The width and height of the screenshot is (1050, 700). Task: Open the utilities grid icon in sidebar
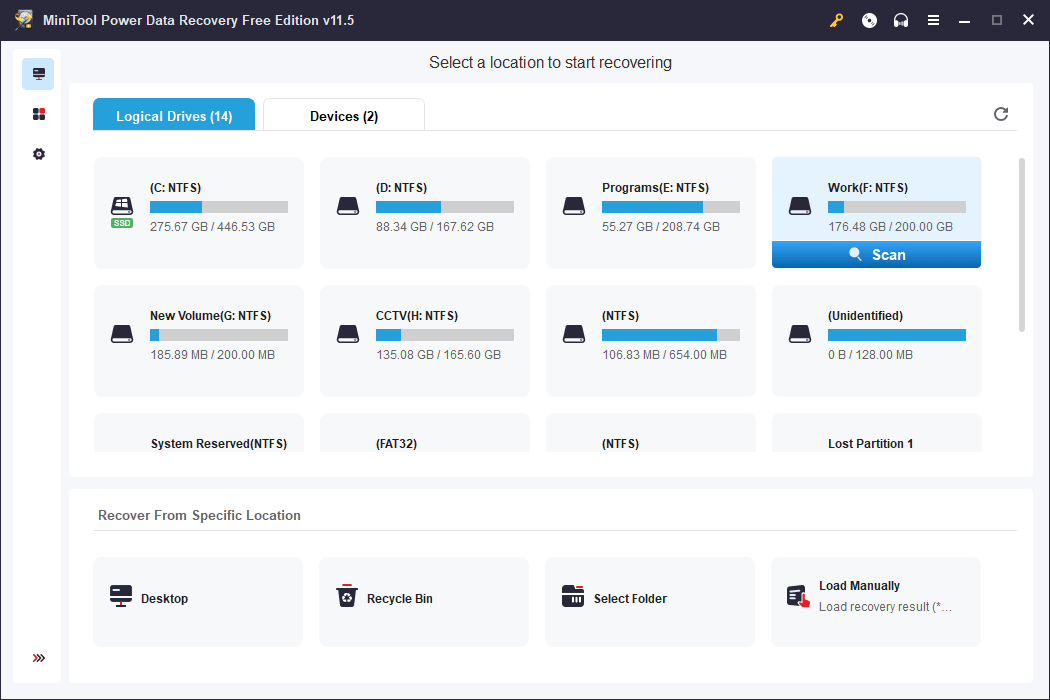(39, 114)
